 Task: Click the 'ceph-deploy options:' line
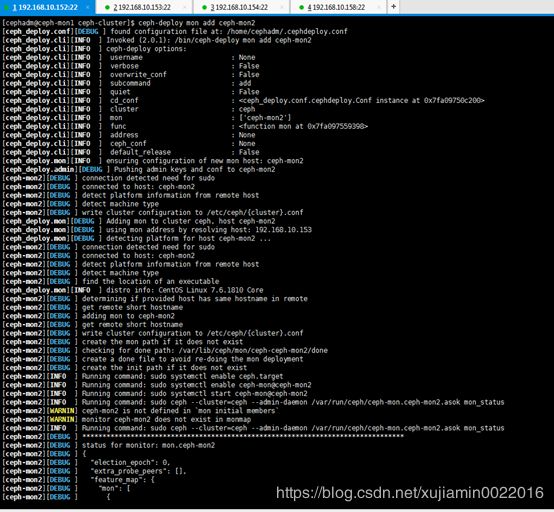pos(94,49)
